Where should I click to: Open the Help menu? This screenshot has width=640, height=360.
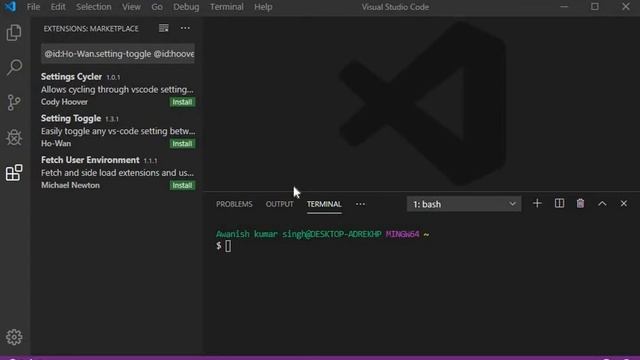click(263, 7)
